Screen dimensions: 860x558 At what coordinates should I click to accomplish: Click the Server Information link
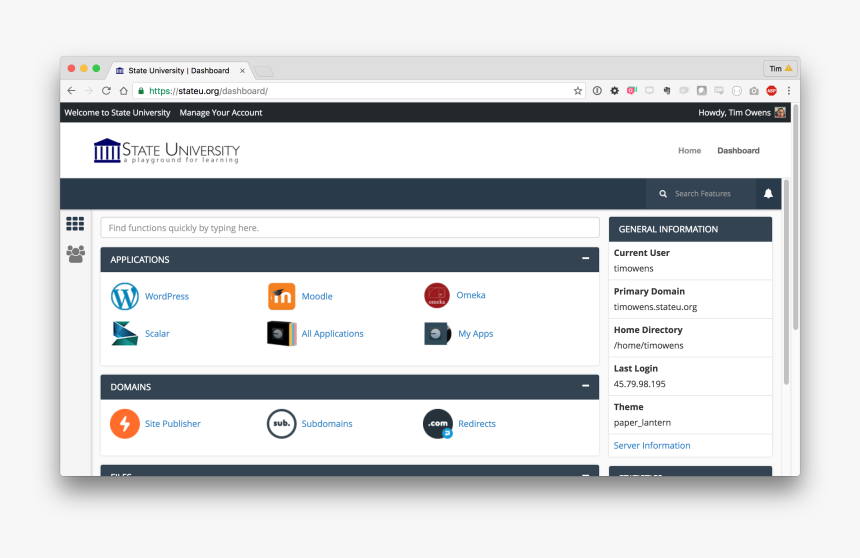[652, 446]
